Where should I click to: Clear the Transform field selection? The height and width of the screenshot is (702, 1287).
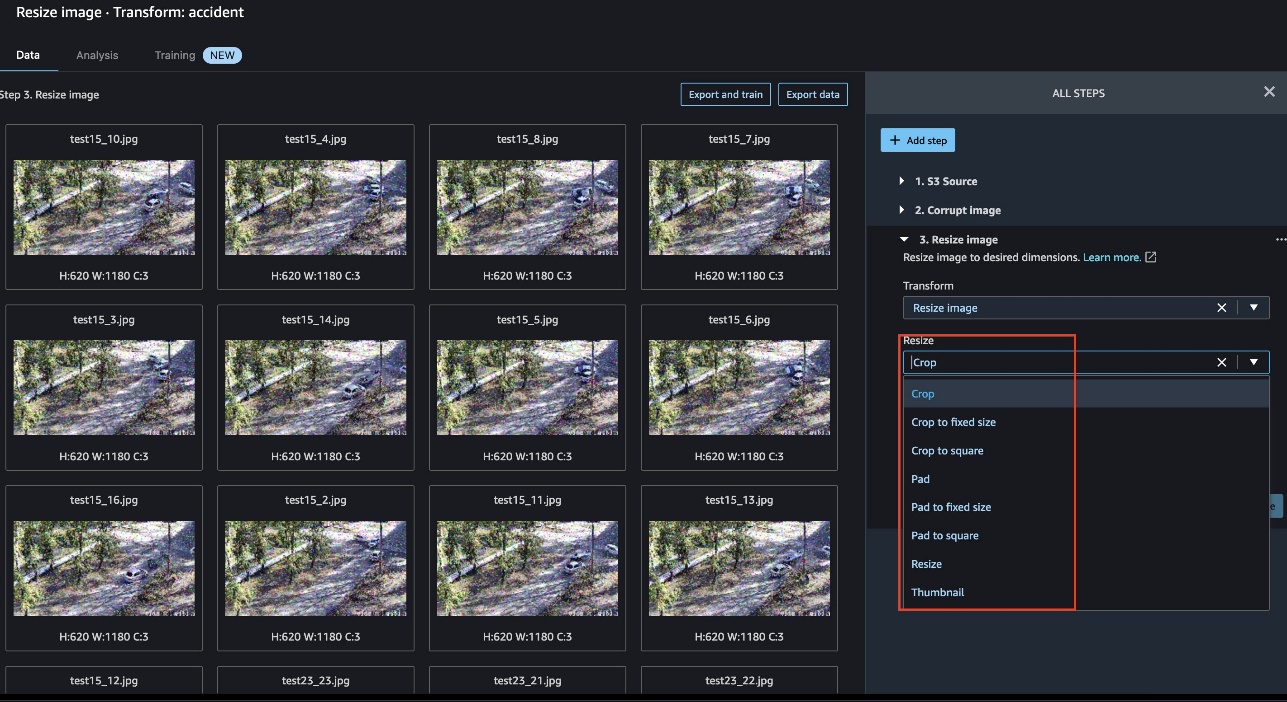[1221, 308]
